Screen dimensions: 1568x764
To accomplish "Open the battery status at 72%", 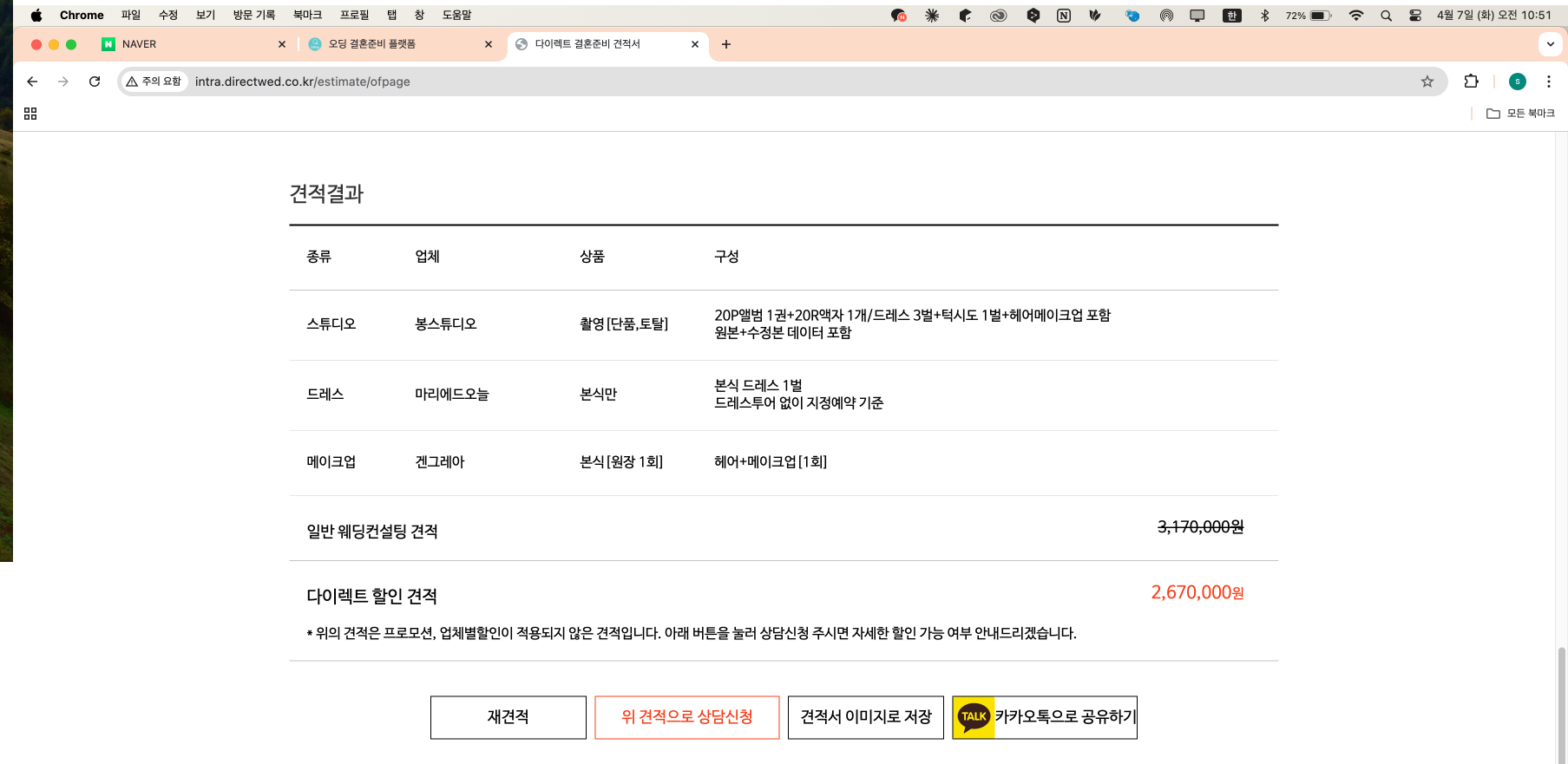I will click(x=1309, y=16).
